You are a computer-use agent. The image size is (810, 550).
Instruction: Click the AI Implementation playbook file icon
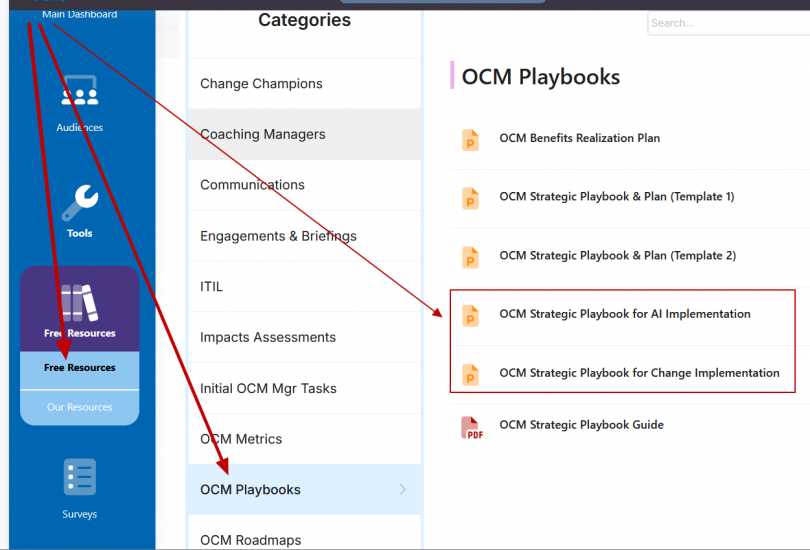pos(471,315)
